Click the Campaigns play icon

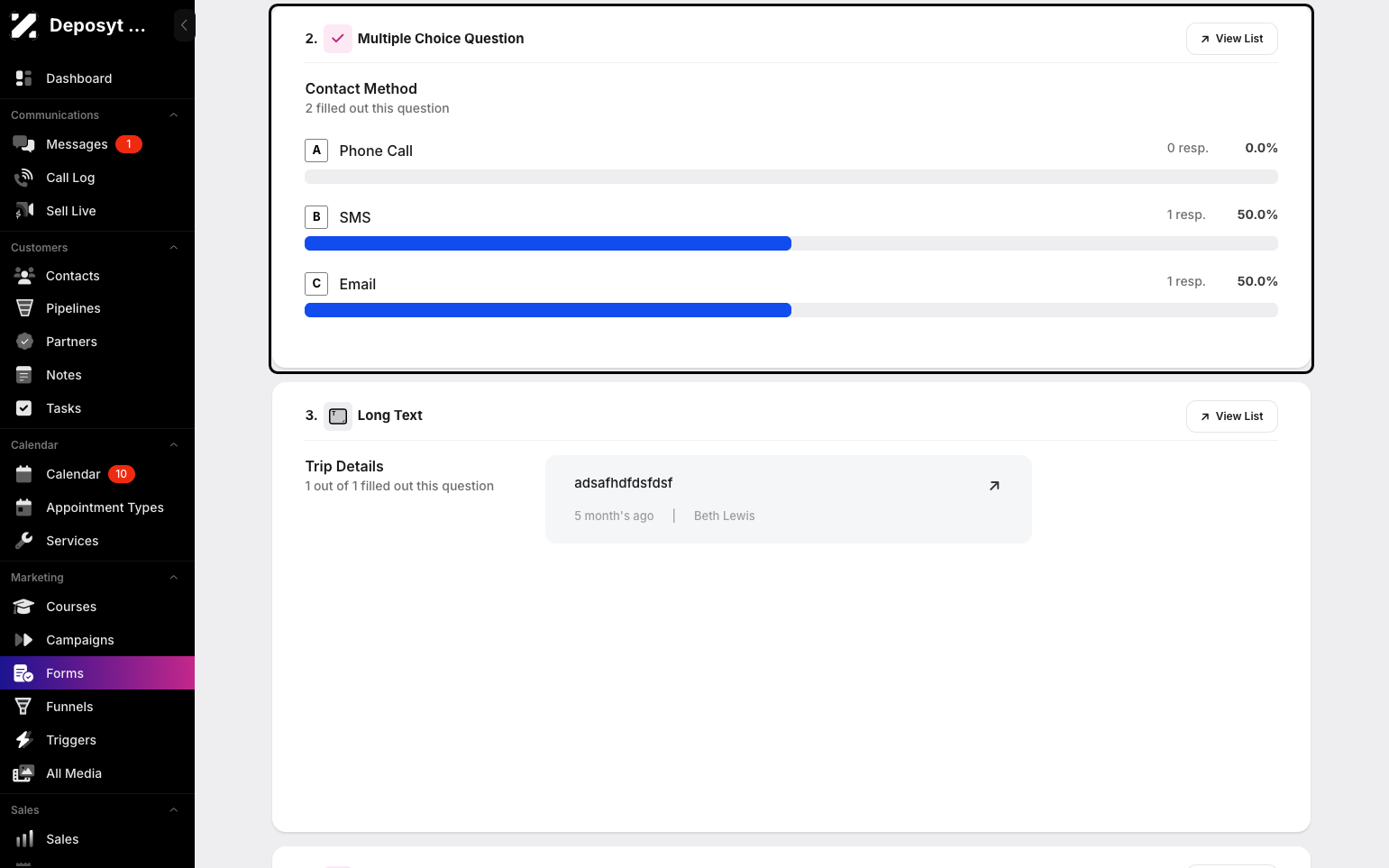(x=24, y=640)
